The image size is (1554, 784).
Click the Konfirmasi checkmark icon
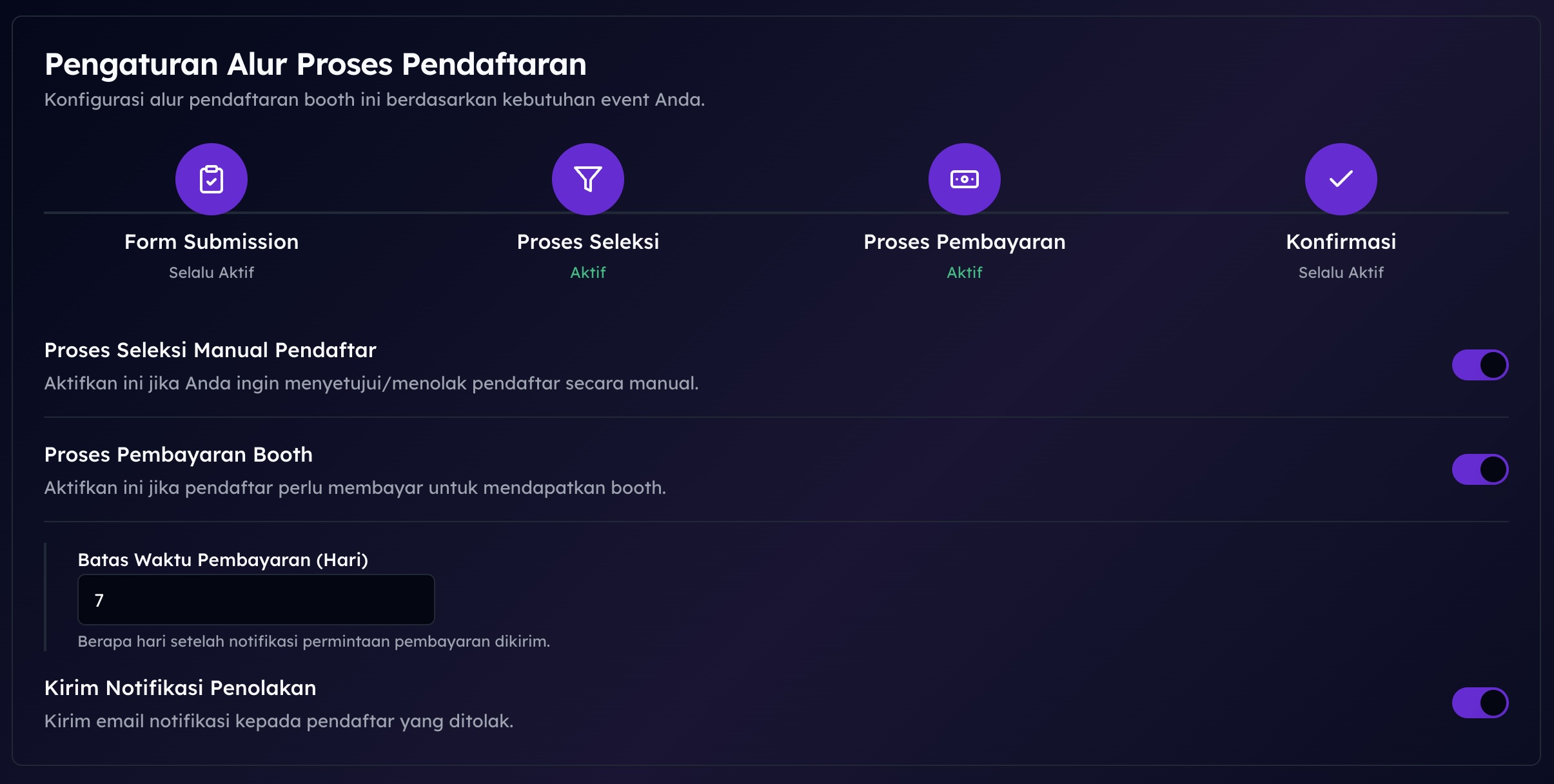[x=1341, y=179]
